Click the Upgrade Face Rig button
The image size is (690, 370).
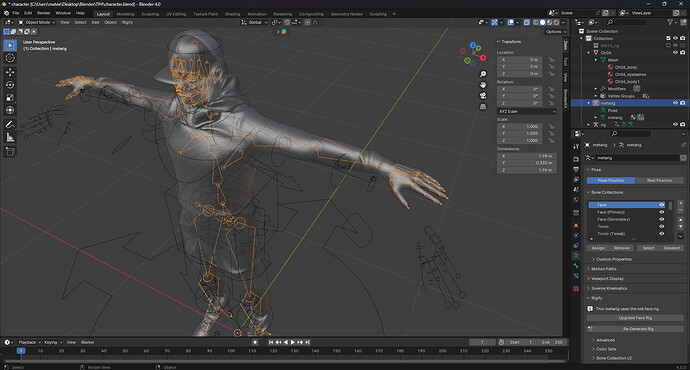click(635, 318)
